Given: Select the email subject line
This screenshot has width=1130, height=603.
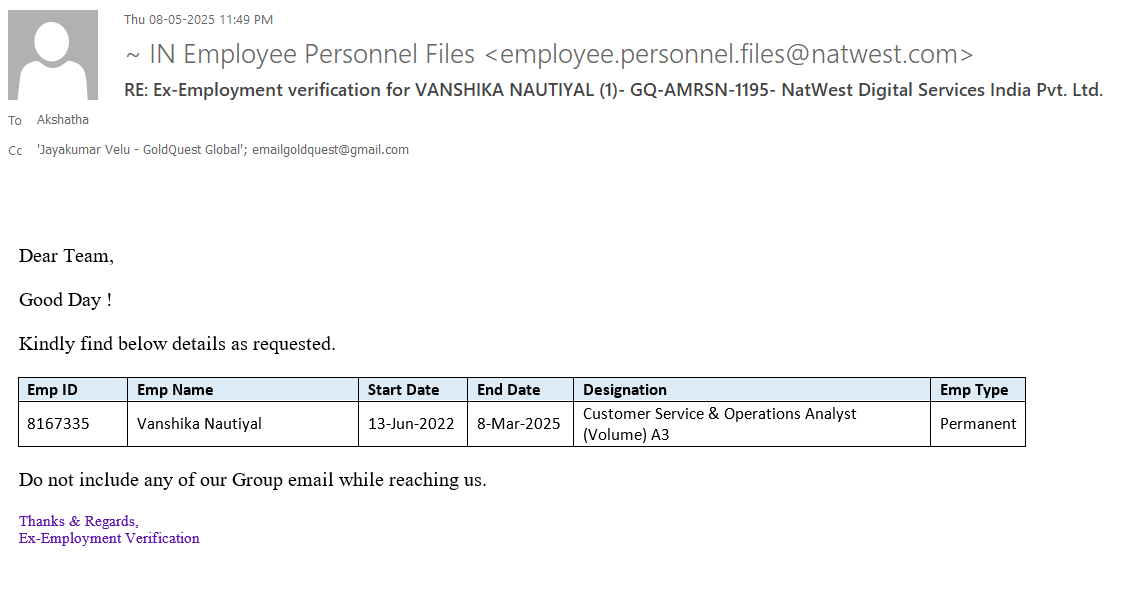Looking at the screenshot, I should (613, 90).
